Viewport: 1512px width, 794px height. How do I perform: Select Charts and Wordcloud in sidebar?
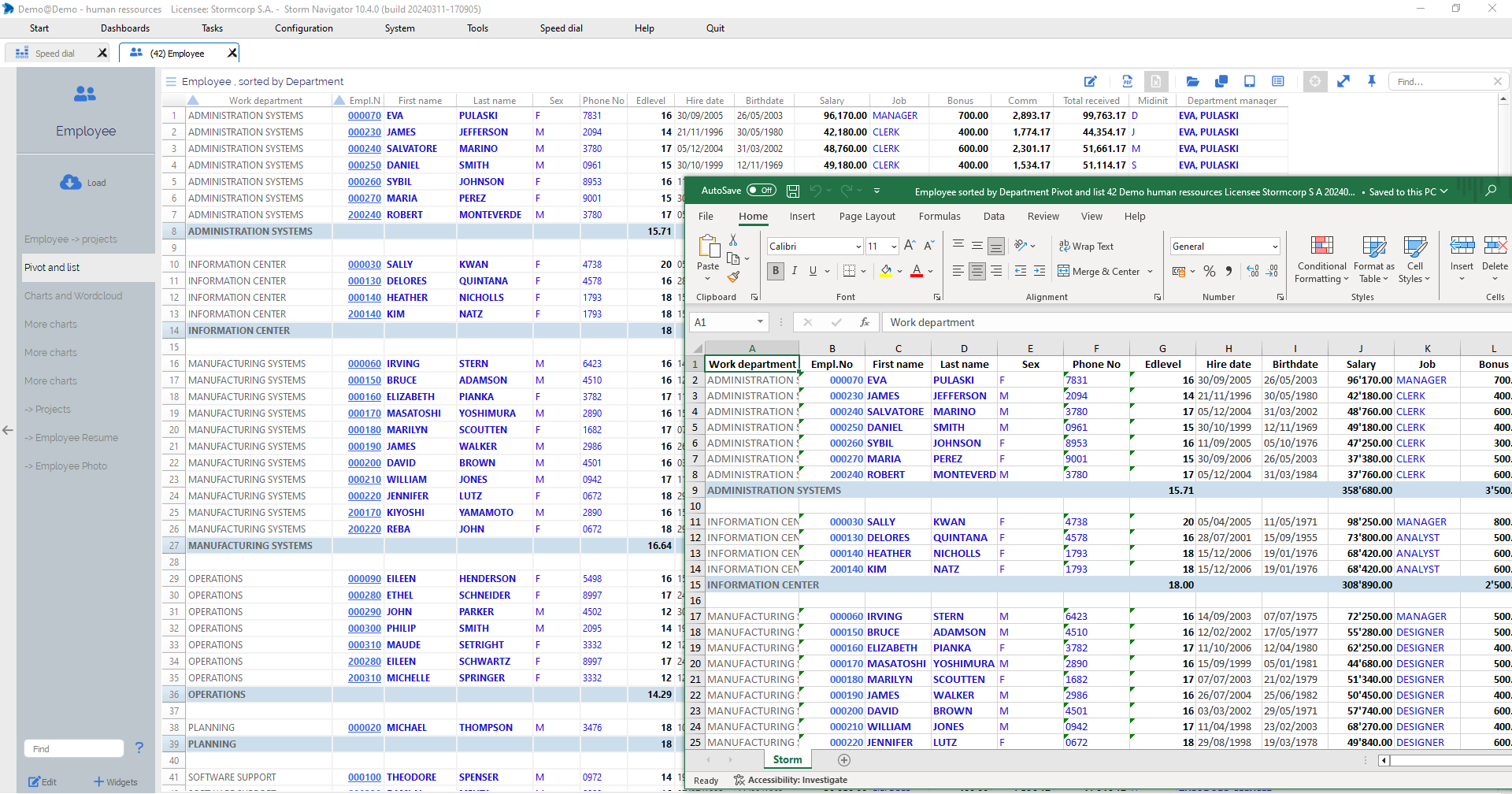(x=73, y=295)
